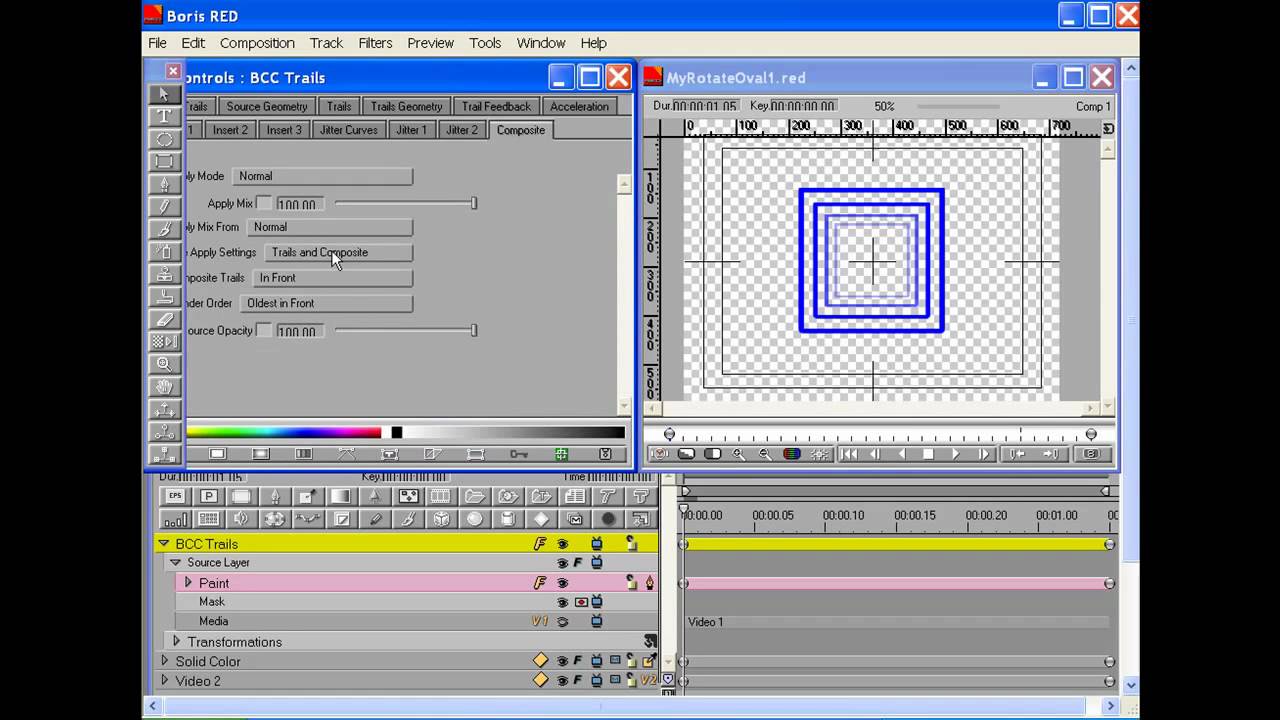Choose the rectangle shape tool
This screenshot has width=1280, height=720.
(x=164, y=161)
